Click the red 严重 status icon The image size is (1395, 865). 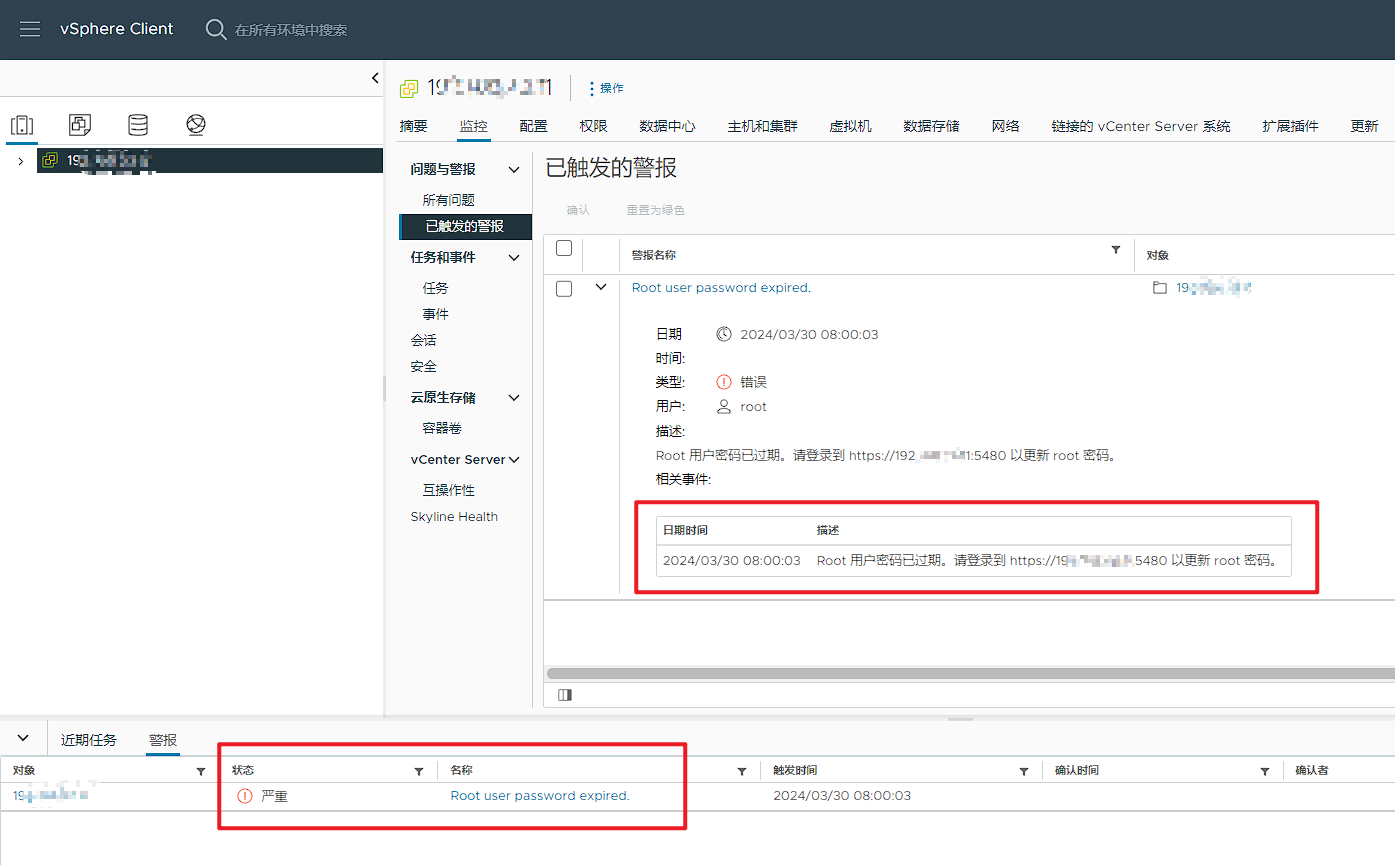245,796
